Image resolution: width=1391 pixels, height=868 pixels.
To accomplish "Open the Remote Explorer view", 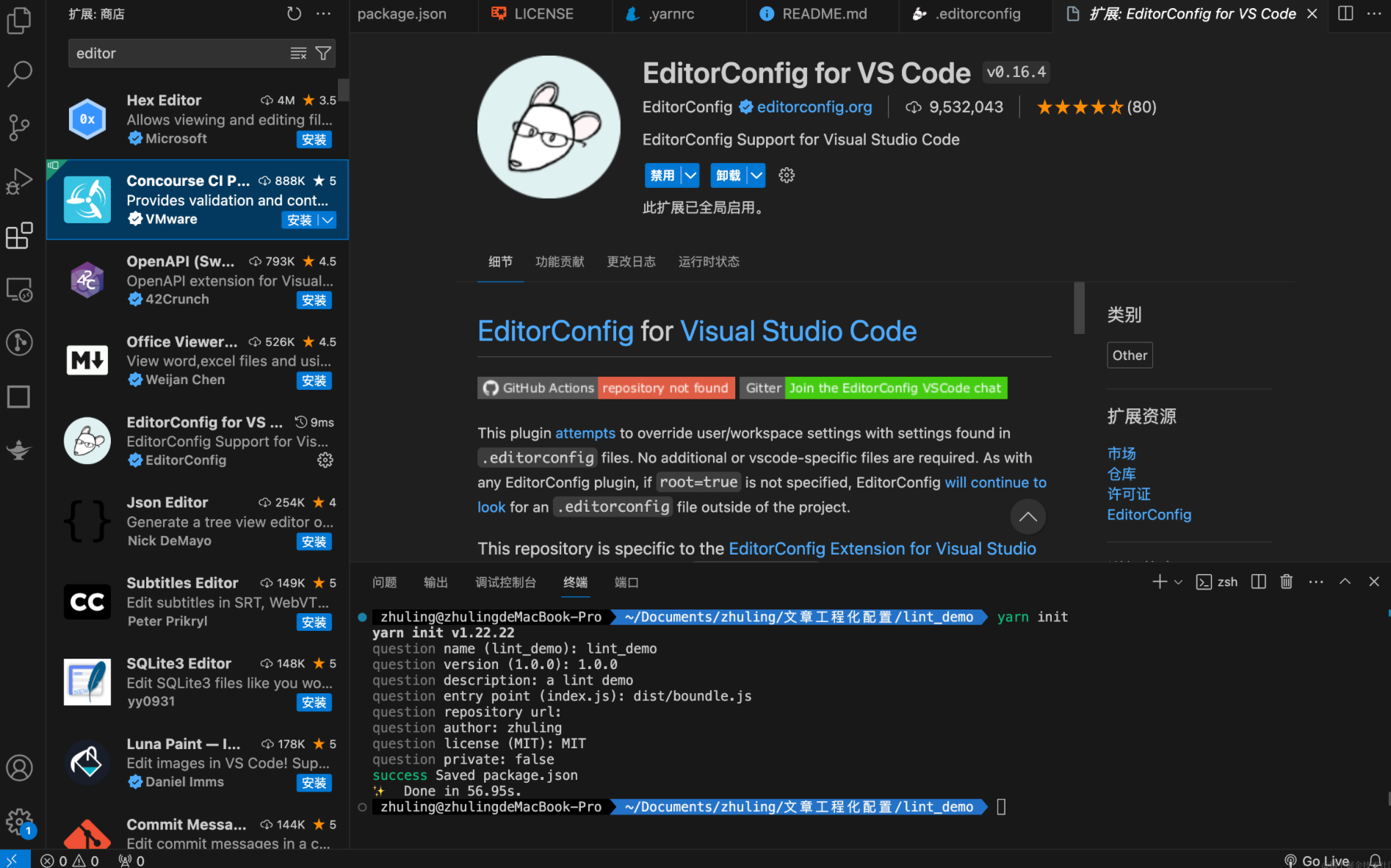I will click(x=19, y=289).
